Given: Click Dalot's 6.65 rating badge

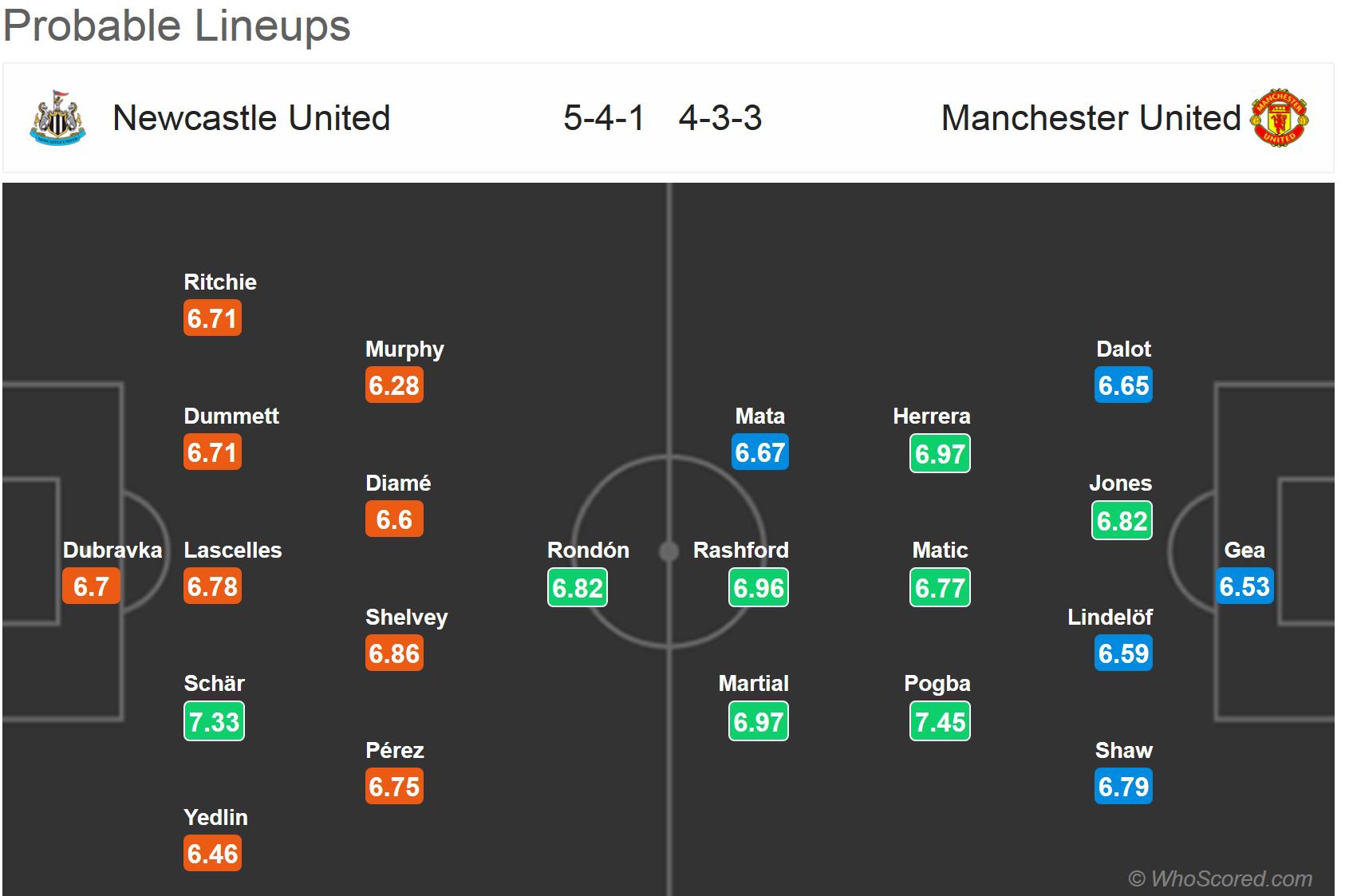Looking at the screenshot, I should 1123,385.
